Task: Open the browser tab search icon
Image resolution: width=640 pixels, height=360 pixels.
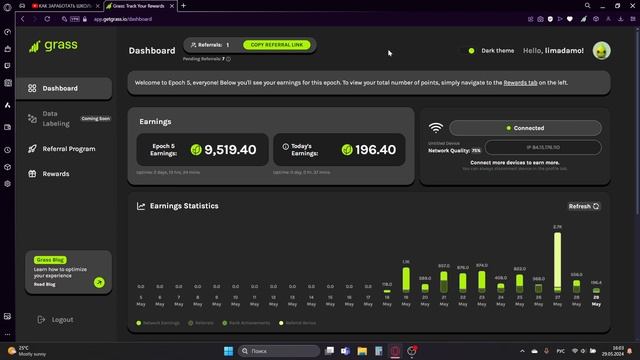Action: tap(587, 6)
